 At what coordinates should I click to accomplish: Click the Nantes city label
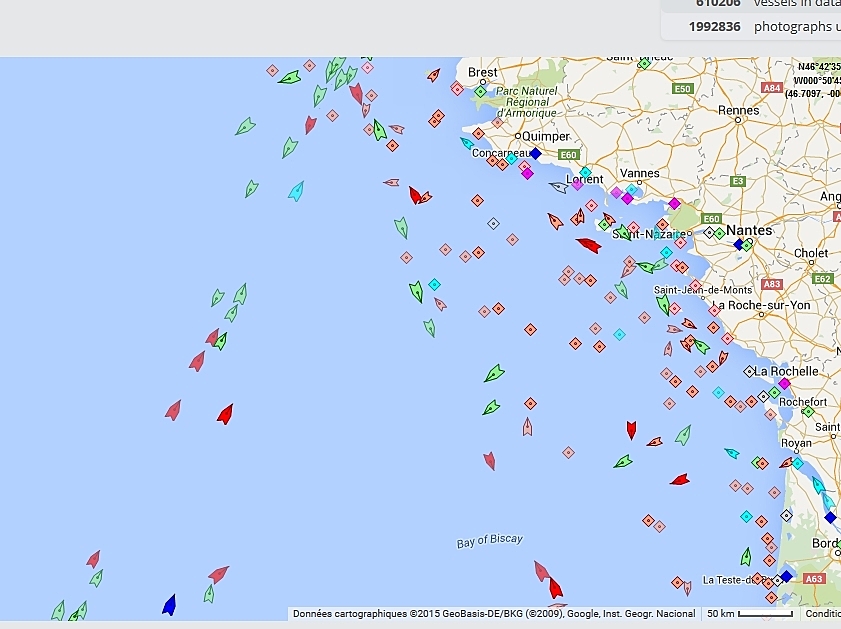point(749,231)
